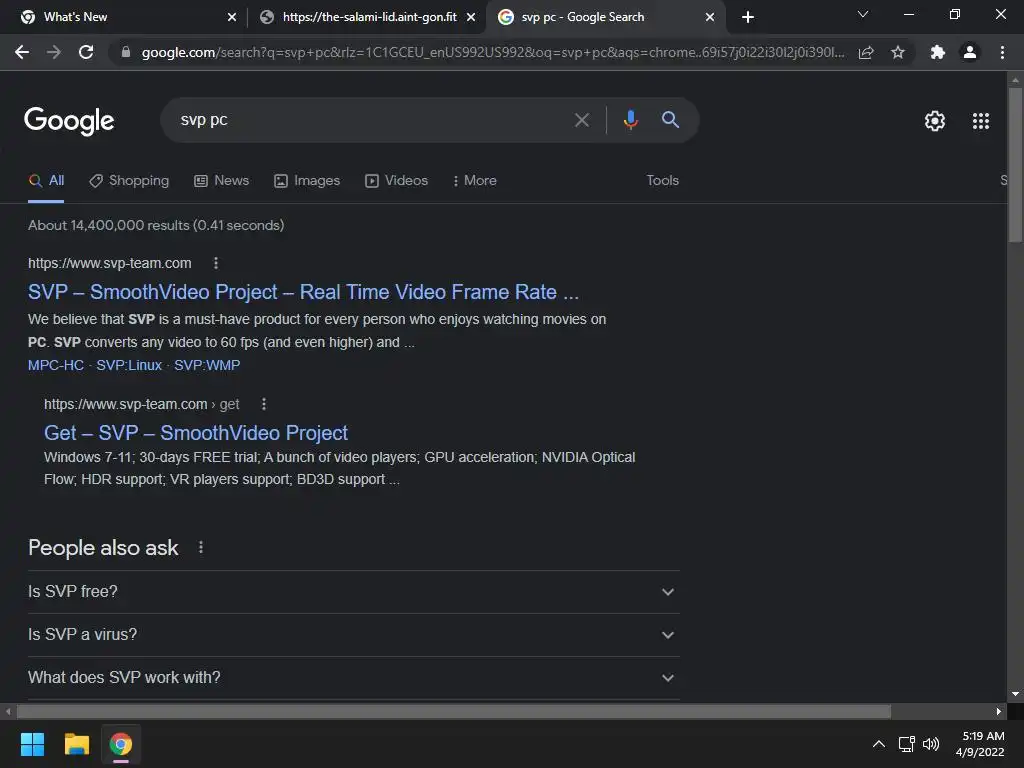Open Windows Start menu

[32, 744]
